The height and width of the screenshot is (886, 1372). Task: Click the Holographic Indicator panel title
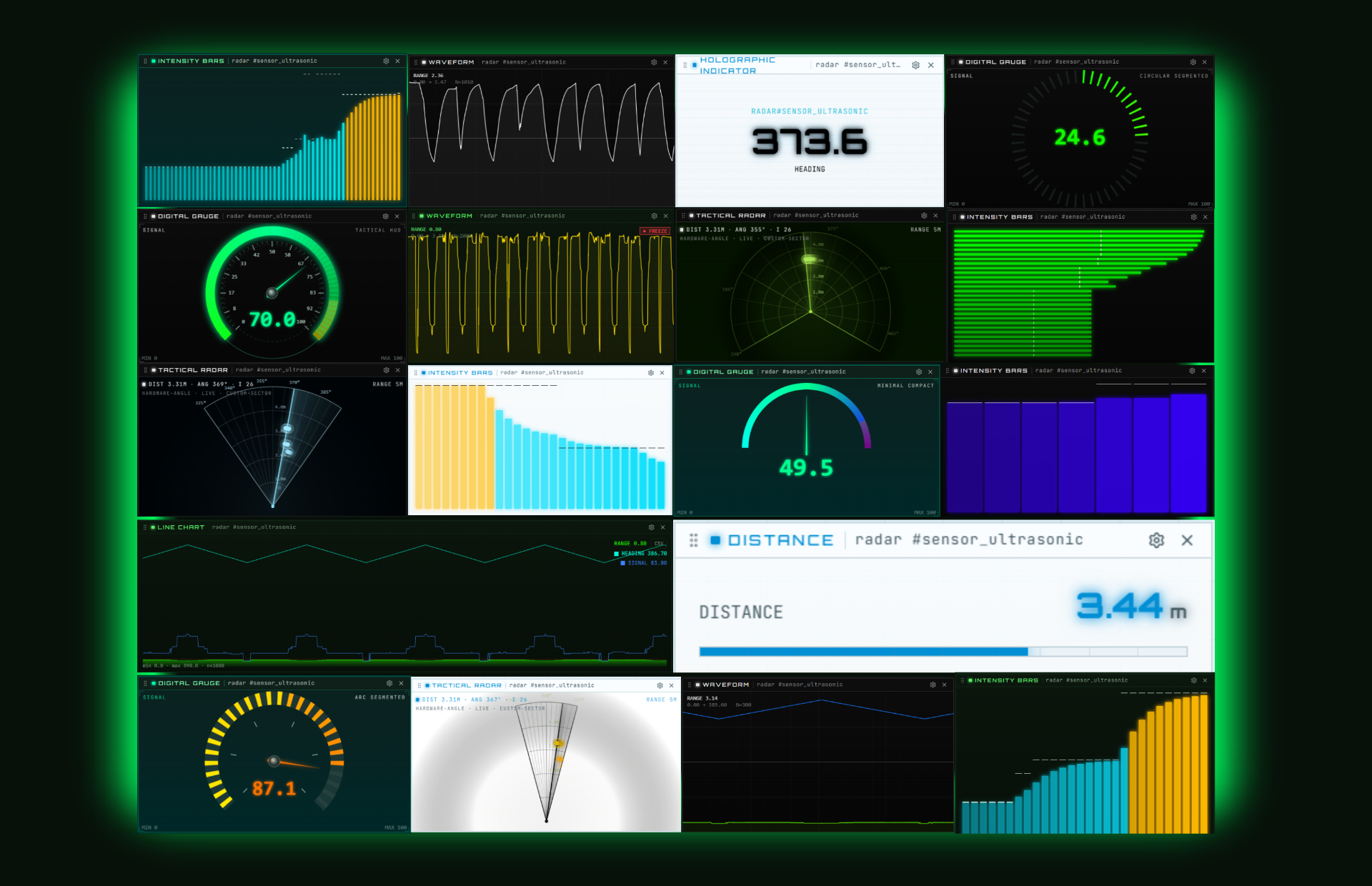[x=737, y=65]
